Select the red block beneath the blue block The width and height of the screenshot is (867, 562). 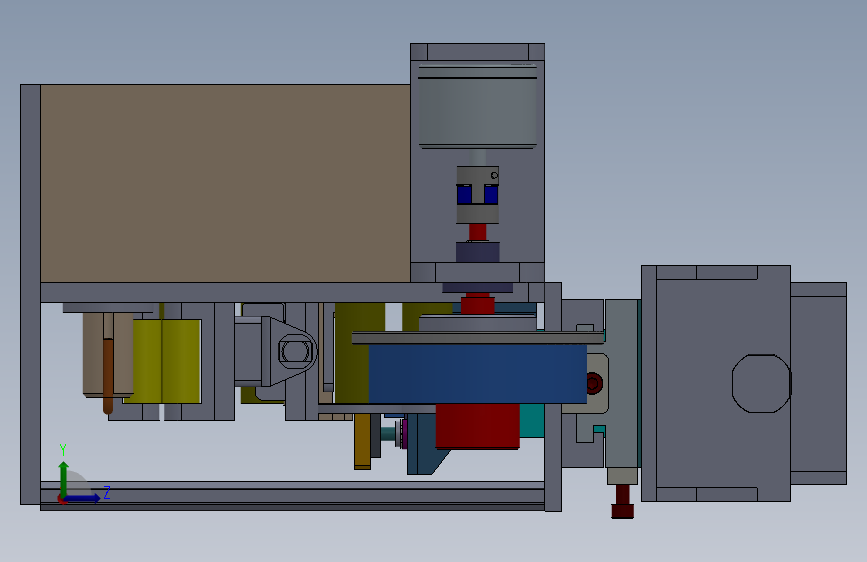[478, 425]
